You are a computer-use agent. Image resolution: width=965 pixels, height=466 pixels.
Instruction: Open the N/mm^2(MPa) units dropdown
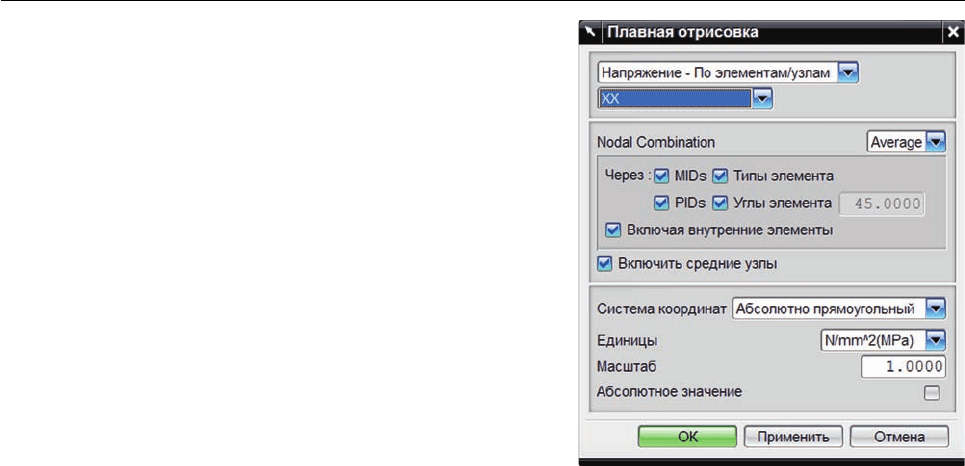935,339
